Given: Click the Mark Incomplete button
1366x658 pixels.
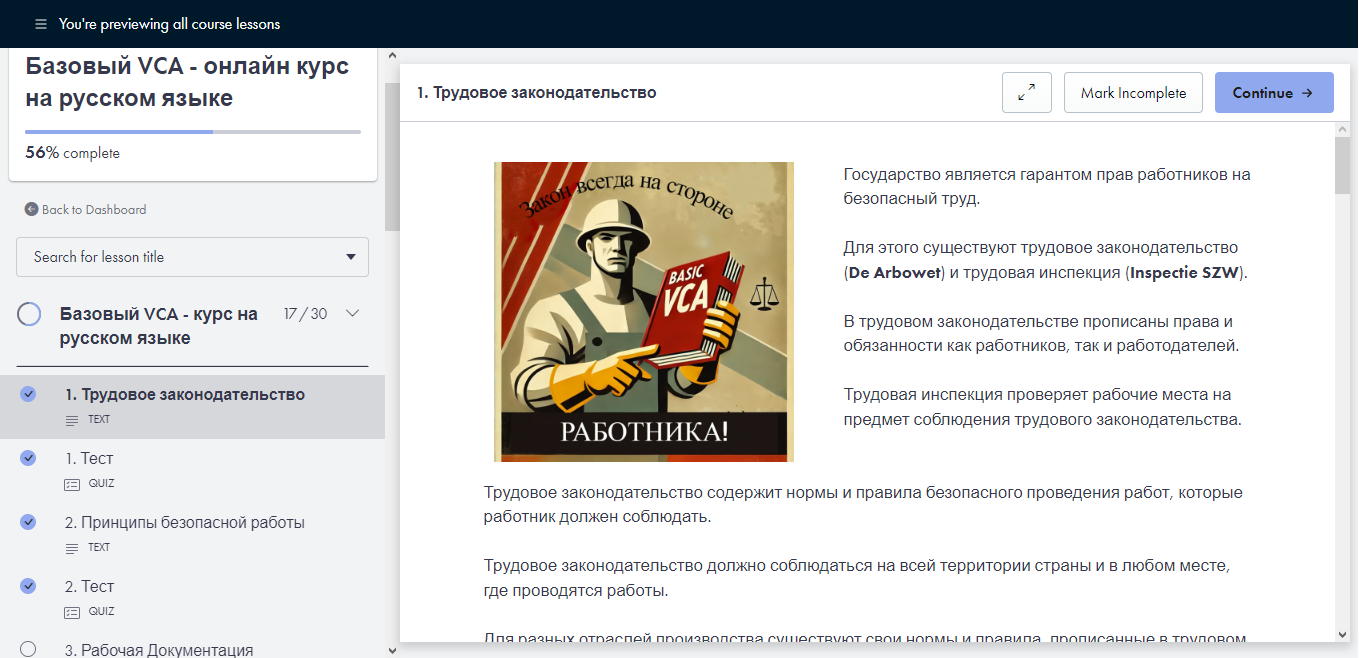Looking at the screenshot, I should click(1133, 93).
